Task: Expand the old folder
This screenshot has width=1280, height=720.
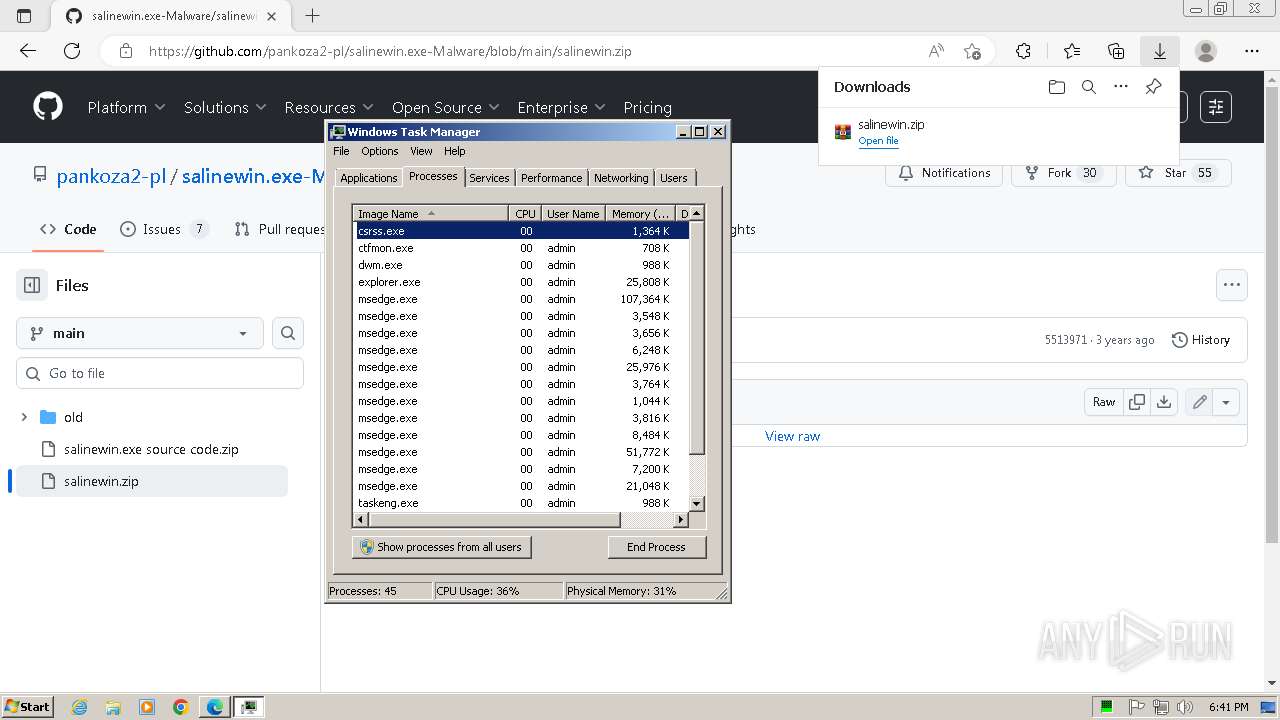Action: pos(24,417)
